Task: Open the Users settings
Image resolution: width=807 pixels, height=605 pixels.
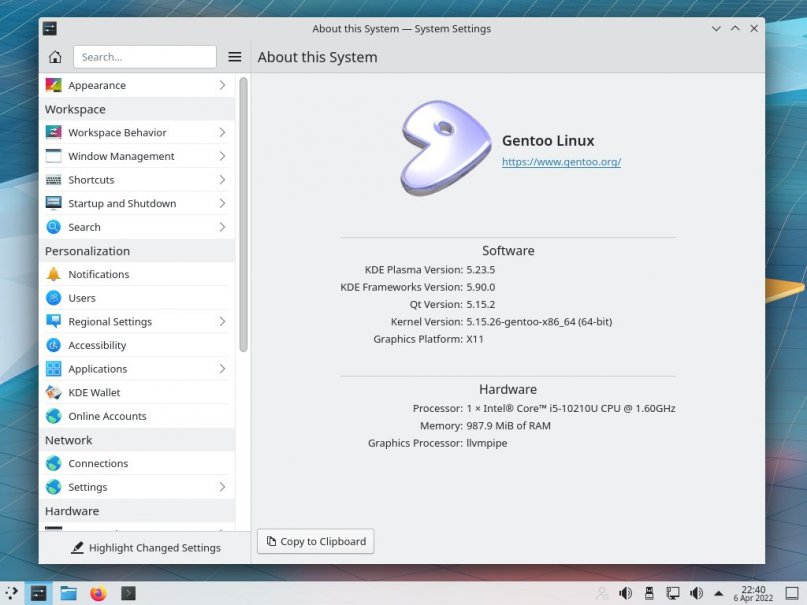Action: point(82,298)
